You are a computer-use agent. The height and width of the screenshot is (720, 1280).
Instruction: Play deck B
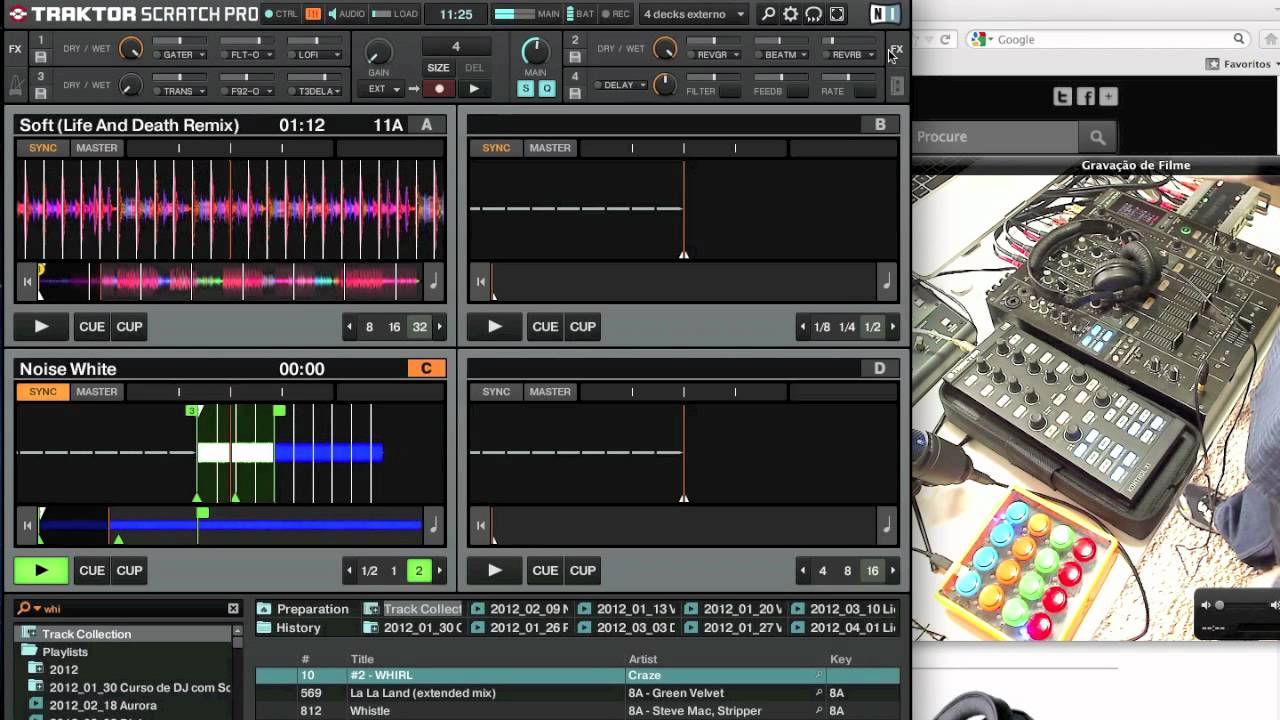point(494,326)
